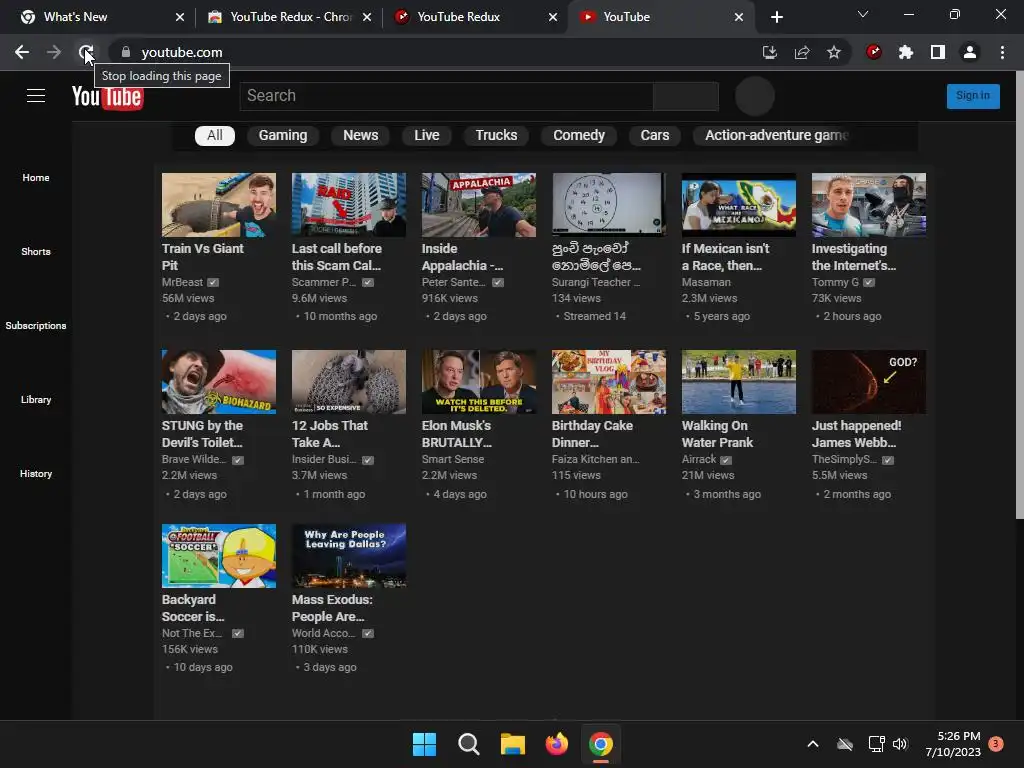
Task: Open Windows Start menu
Action: [424, 744]
